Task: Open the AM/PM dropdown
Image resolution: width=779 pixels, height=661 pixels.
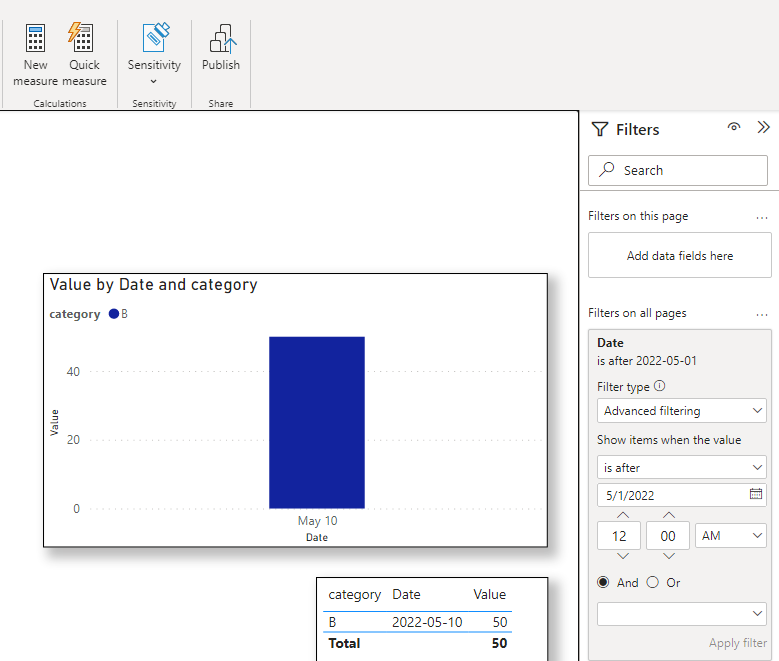Action: (x=731, y=536)
